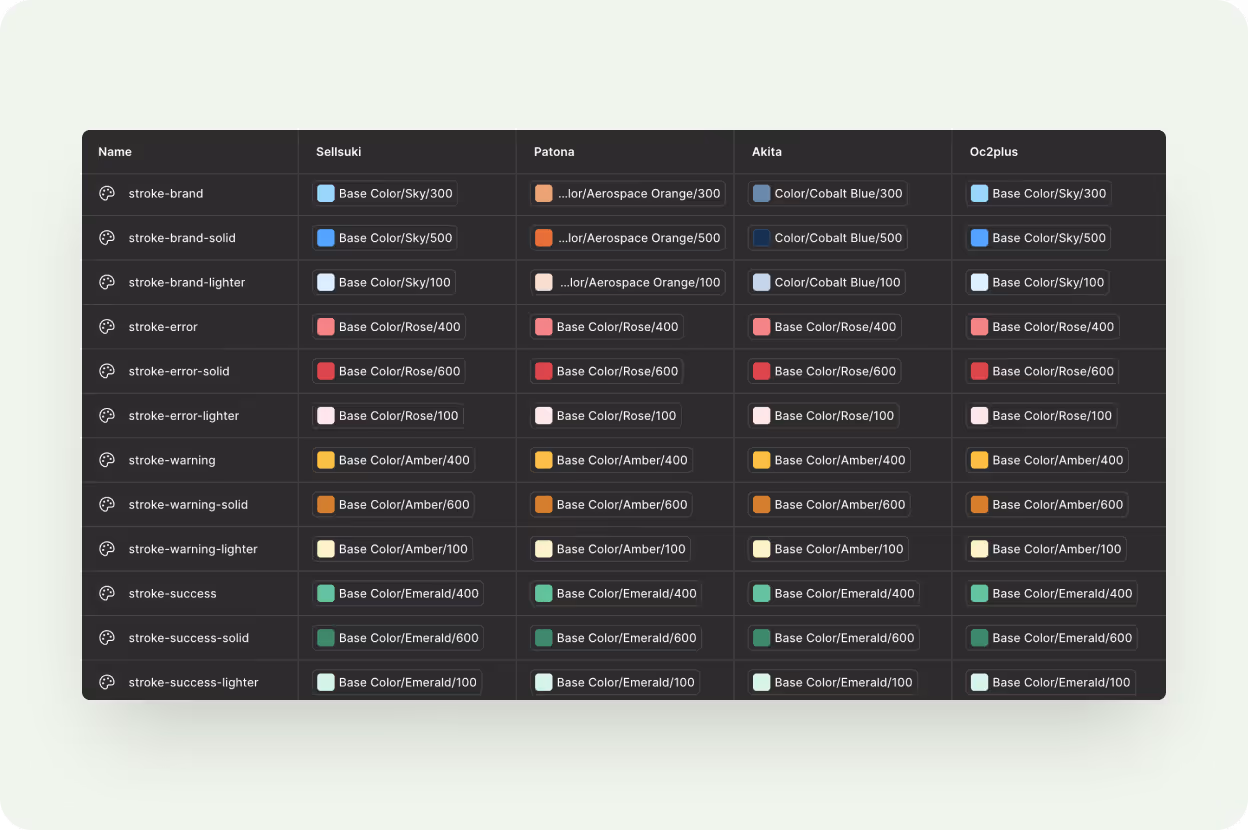
Task: Select the stroke-brand-lighter variable name
Action: [187, 282]
